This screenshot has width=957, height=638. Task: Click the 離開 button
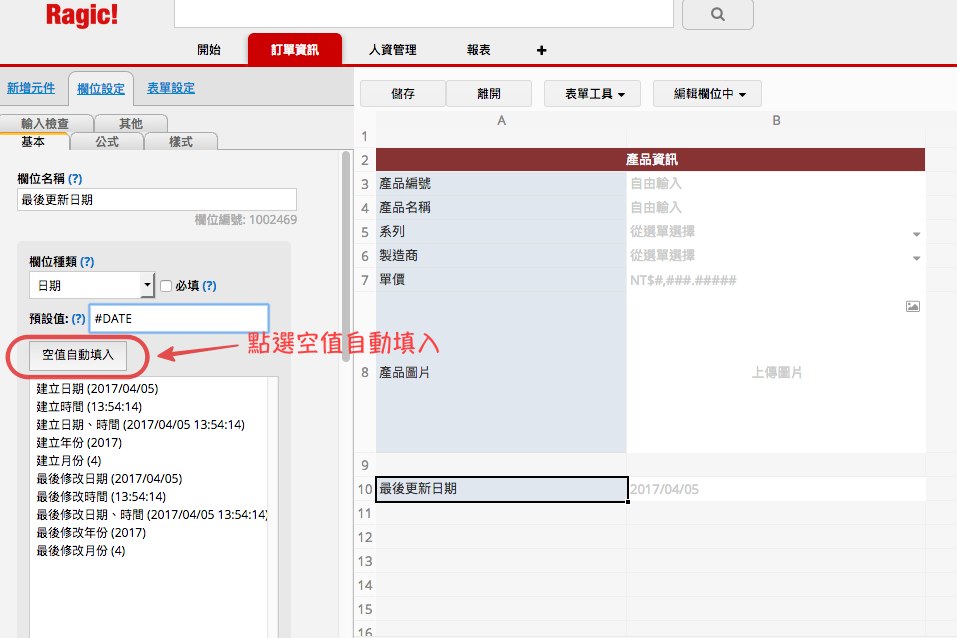coord(488,94)
